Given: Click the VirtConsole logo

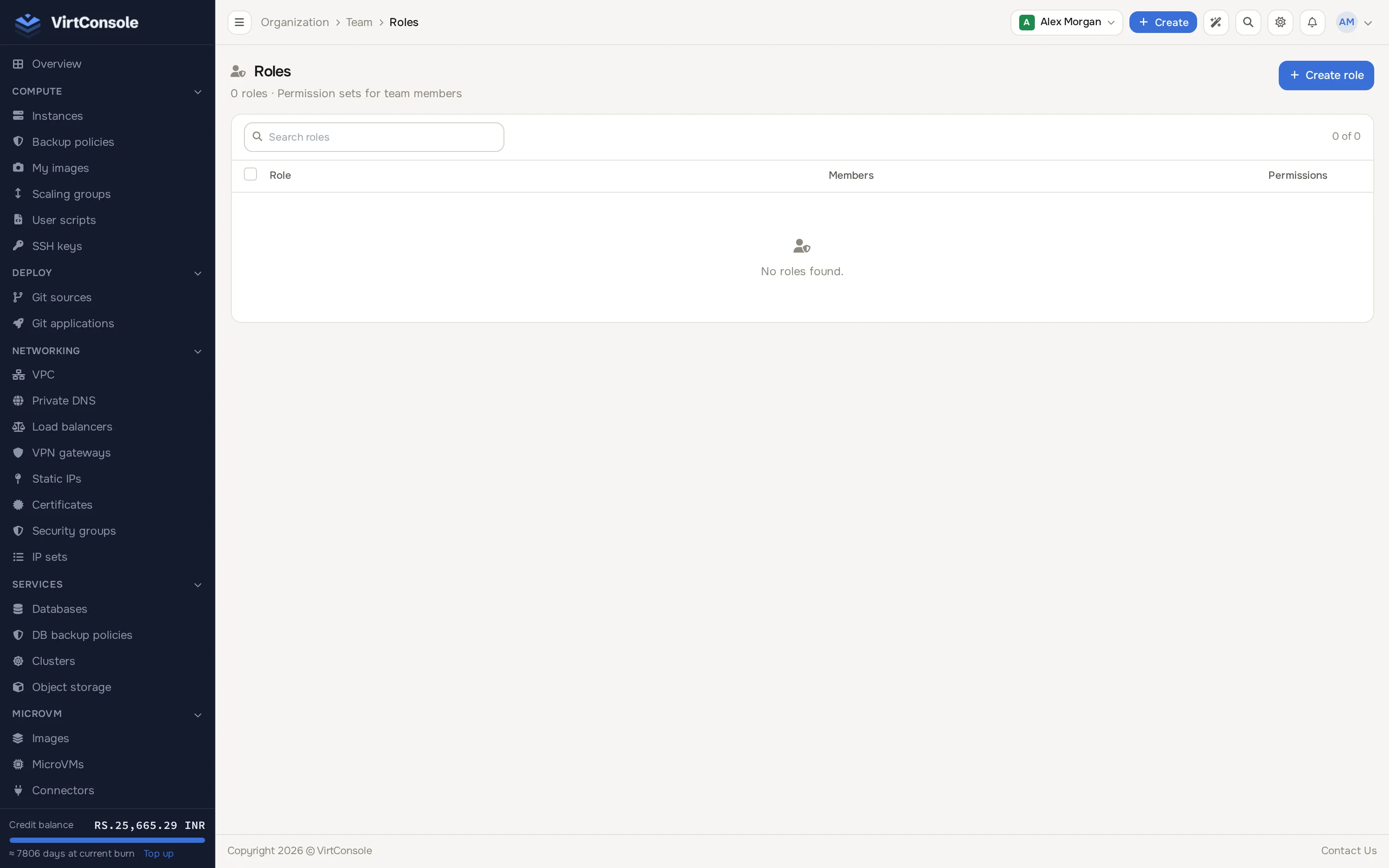Looking at the screenshot, I should 76,23.
